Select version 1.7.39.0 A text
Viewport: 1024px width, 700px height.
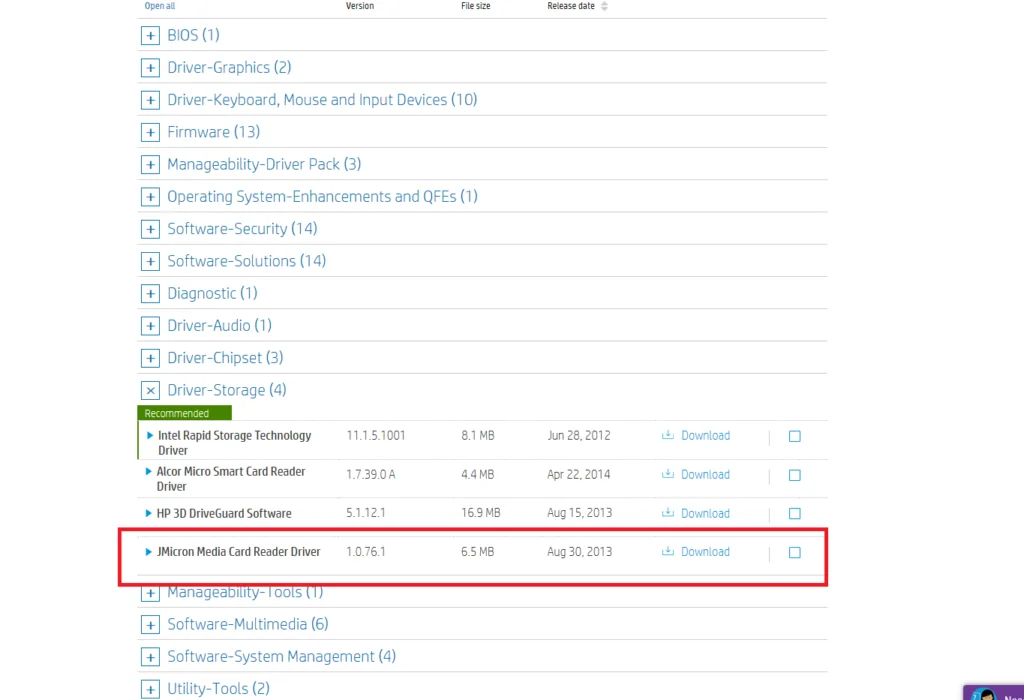[x=371, y=475]
